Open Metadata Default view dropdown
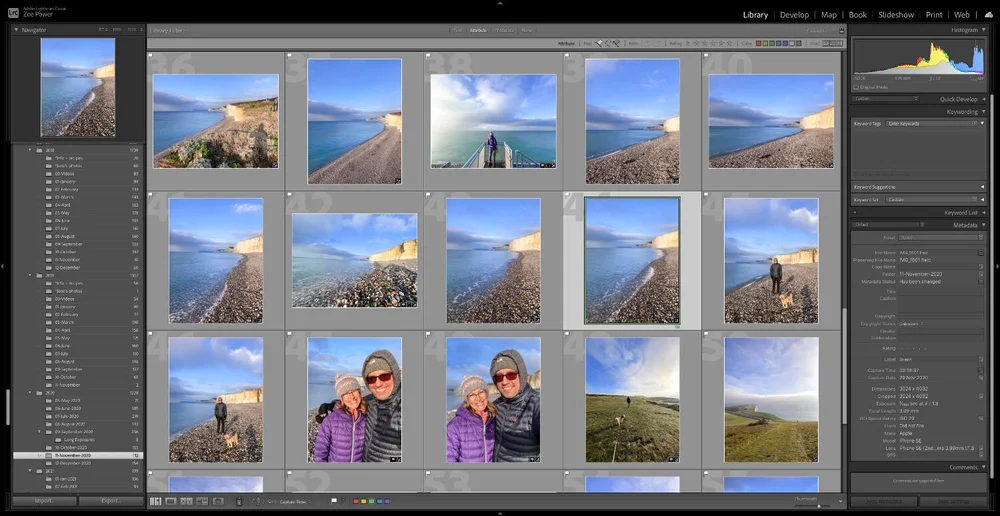This screenshot has height=516, width=1000. 888,225
